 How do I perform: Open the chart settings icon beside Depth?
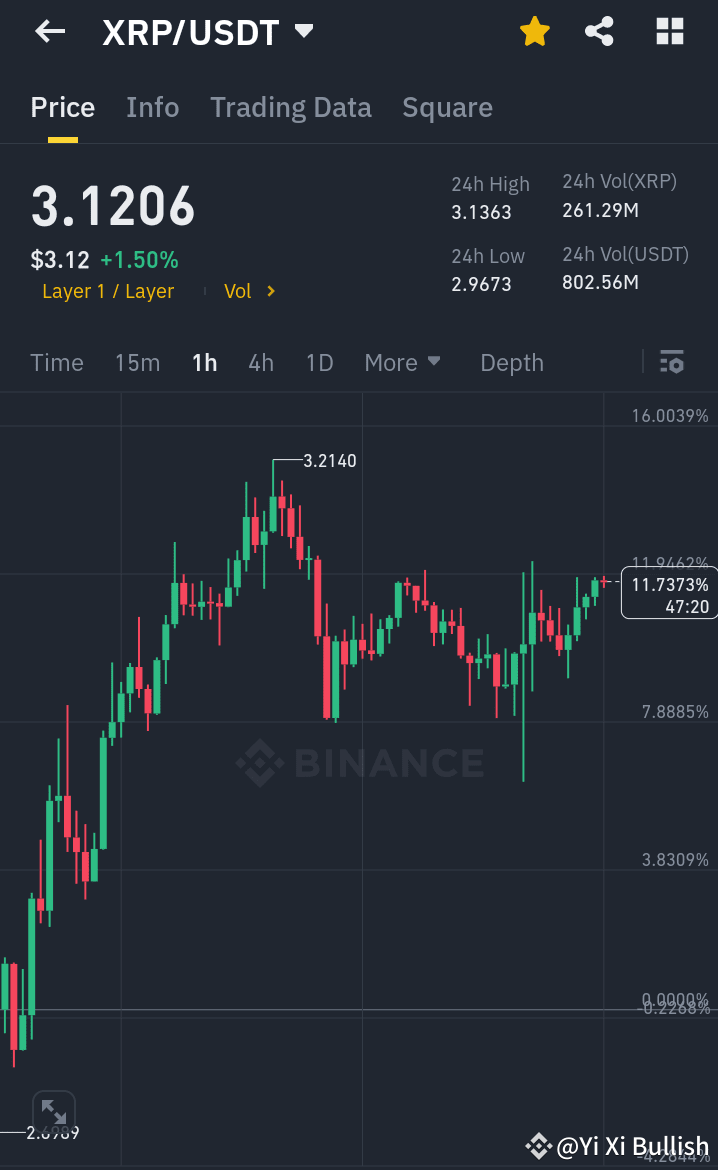click(672, 362)
